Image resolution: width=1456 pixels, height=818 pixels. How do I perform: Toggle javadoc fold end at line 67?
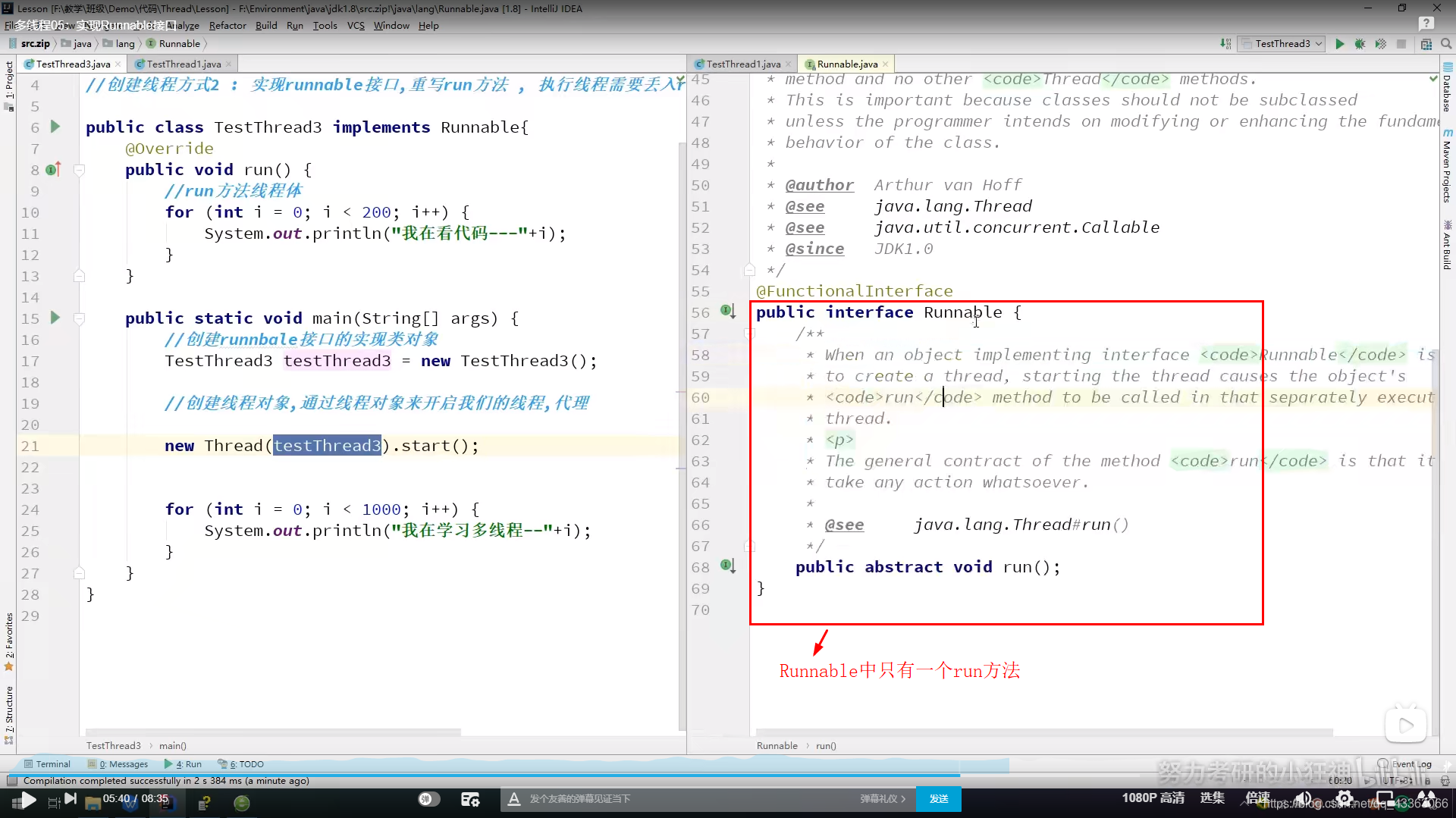[749, 546]
